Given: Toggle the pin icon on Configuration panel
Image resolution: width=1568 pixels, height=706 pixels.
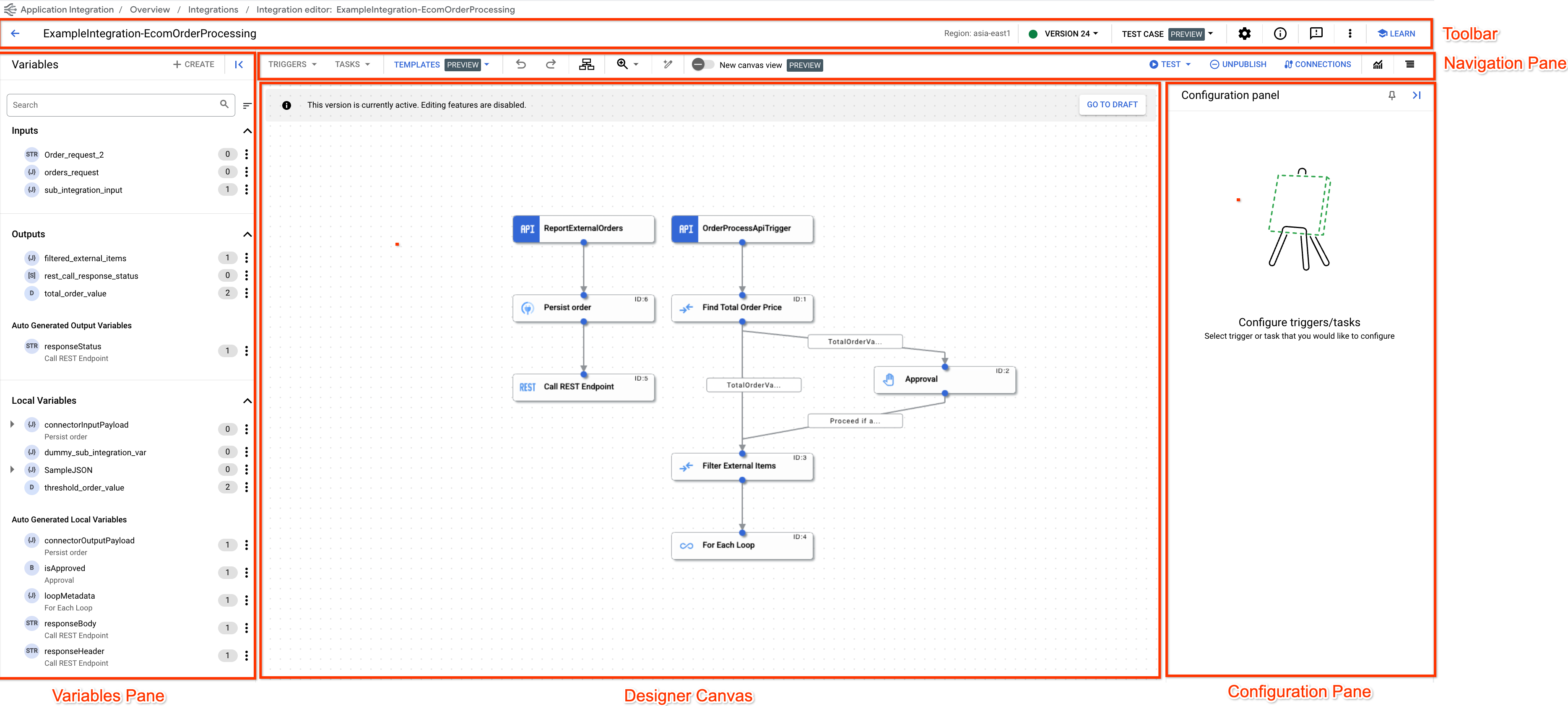Looking at the screenshot, I should (x=1392, y=95).
